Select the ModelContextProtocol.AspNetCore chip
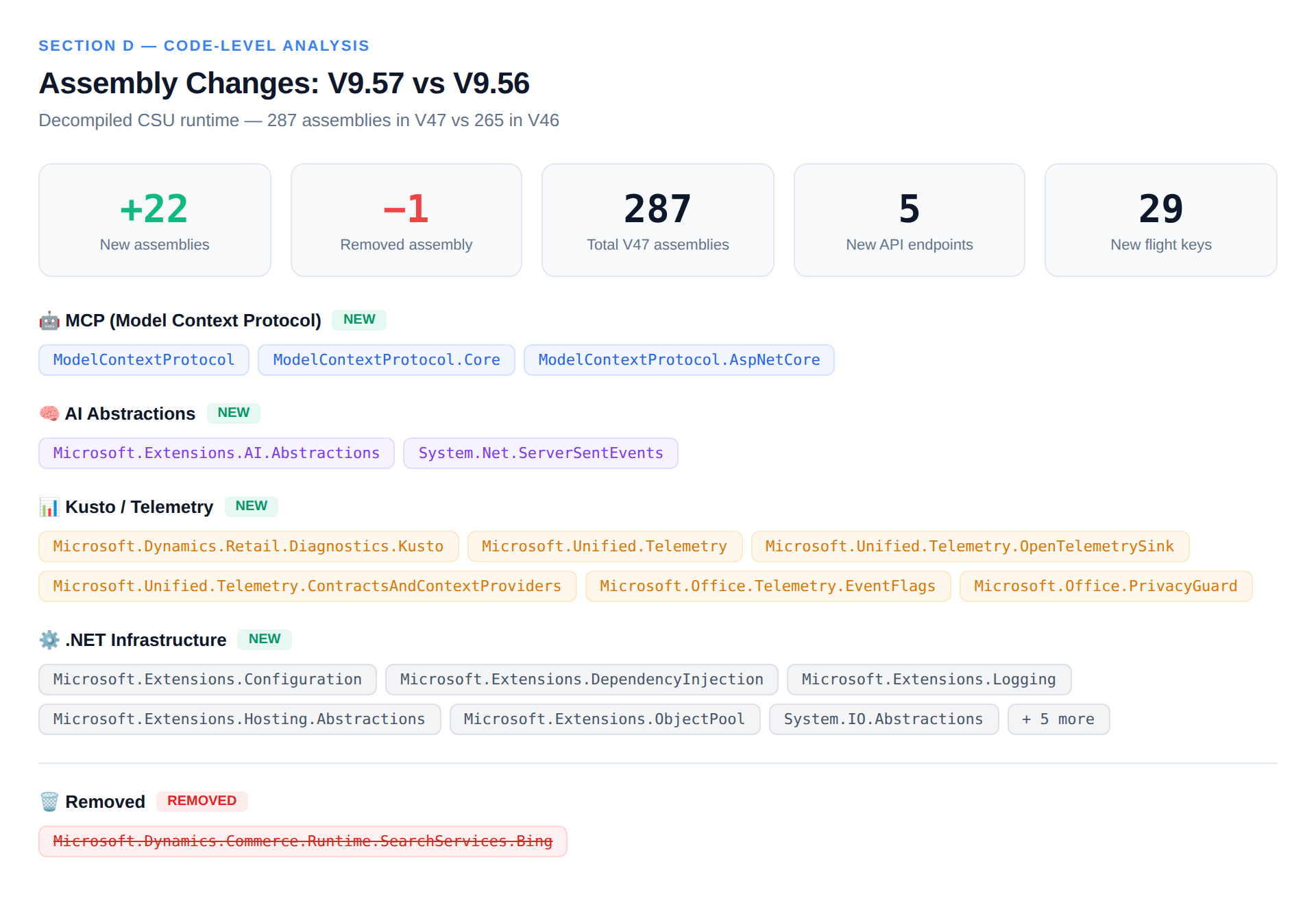 [679, 360]
